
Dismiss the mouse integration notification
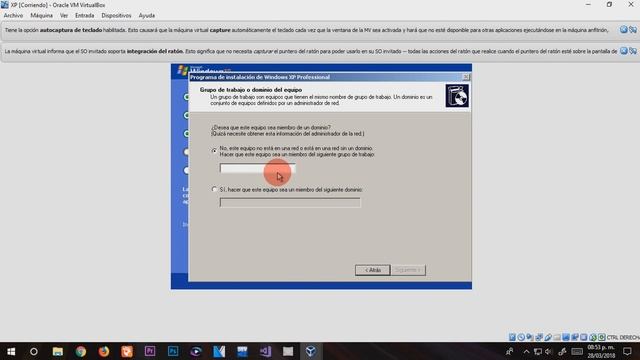(624, 51)
